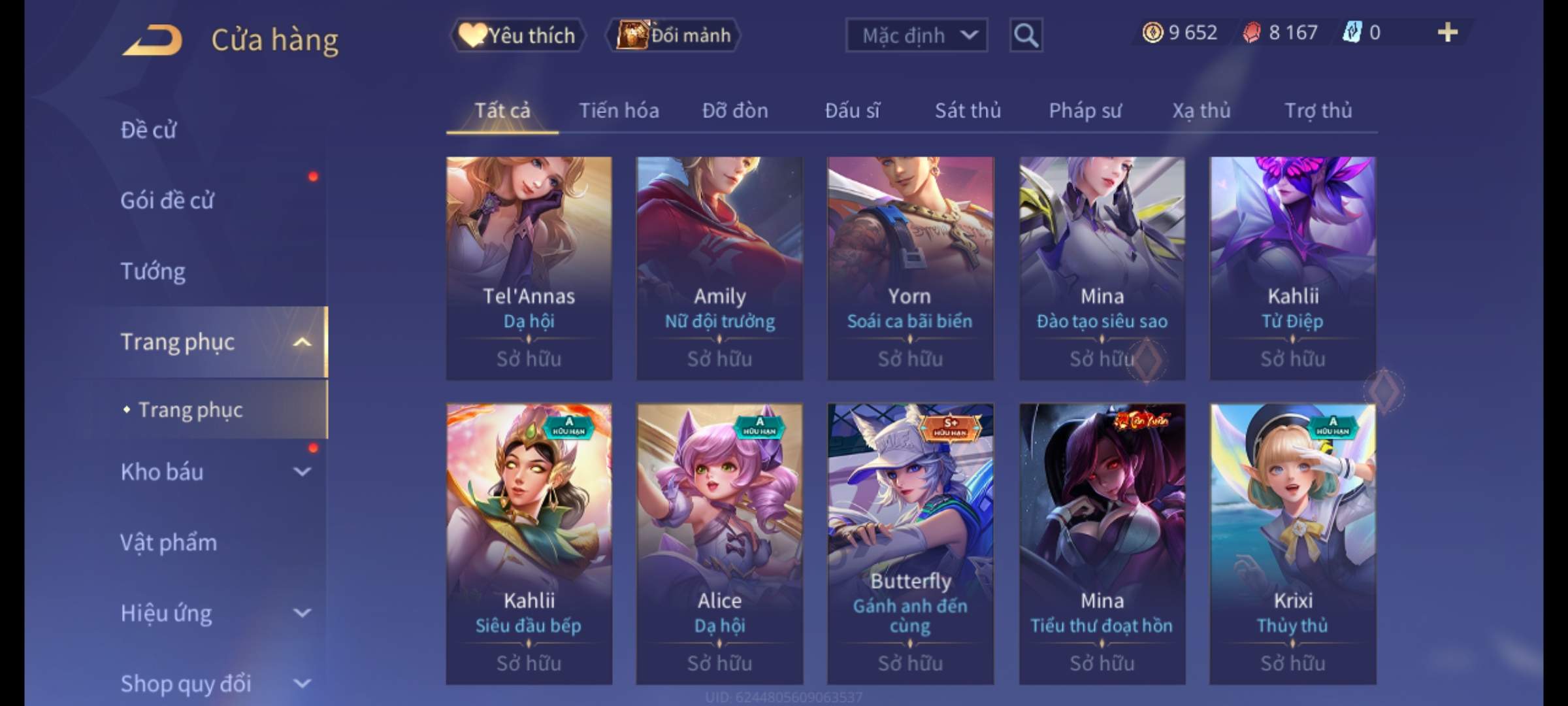Viewport: 1568px width, 706px height.
Task: Open Gói đề cử in sidebar
Action: (x=167, y=201)
